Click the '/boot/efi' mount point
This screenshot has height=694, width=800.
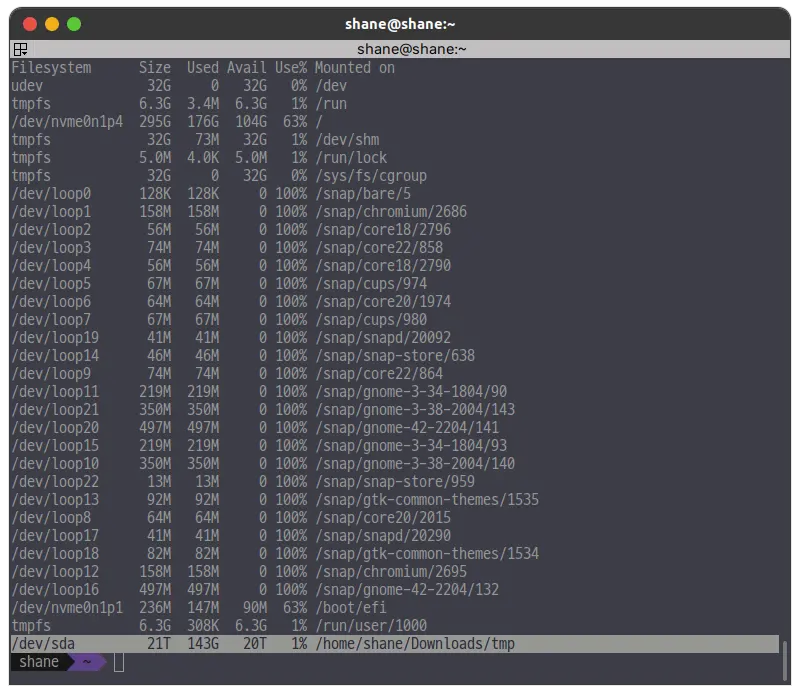(351, 607)
